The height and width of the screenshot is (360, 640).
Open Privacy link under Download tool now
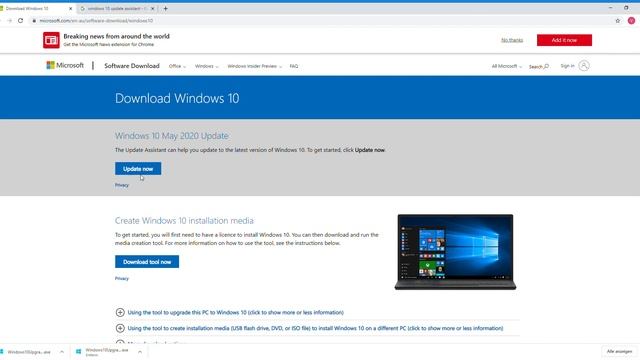point(122,278)
